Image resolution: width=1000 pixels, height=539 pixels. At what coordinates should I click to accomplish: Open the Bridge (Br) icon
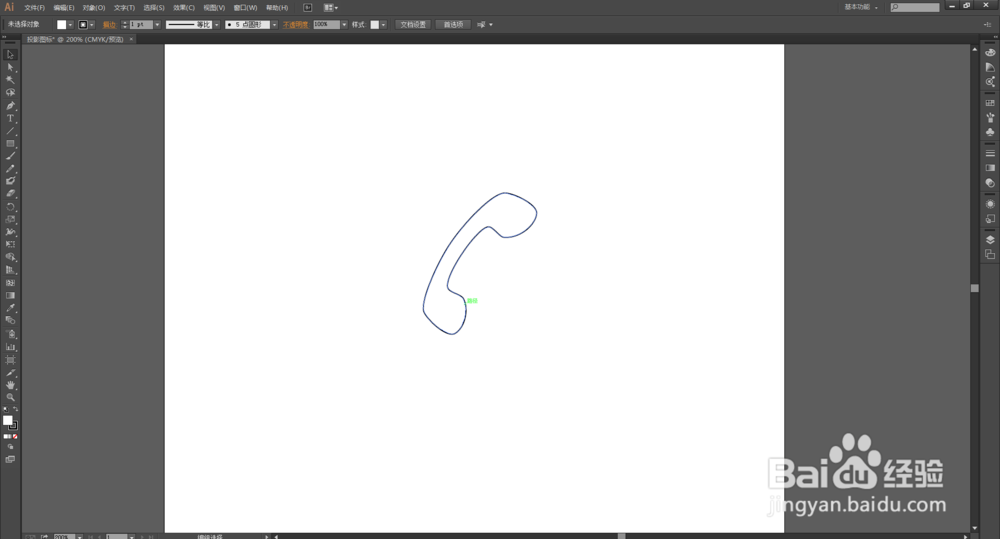[x=307, y=8]
